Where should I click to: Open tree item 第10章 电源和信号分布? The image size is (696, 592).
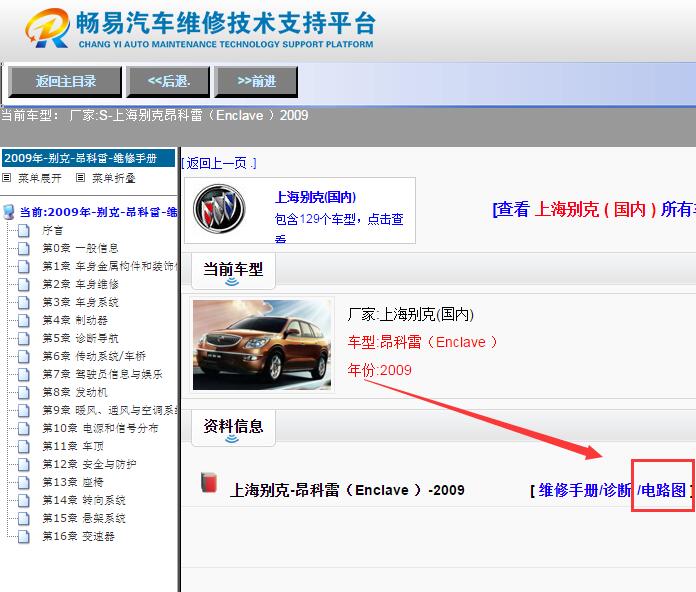100,428
